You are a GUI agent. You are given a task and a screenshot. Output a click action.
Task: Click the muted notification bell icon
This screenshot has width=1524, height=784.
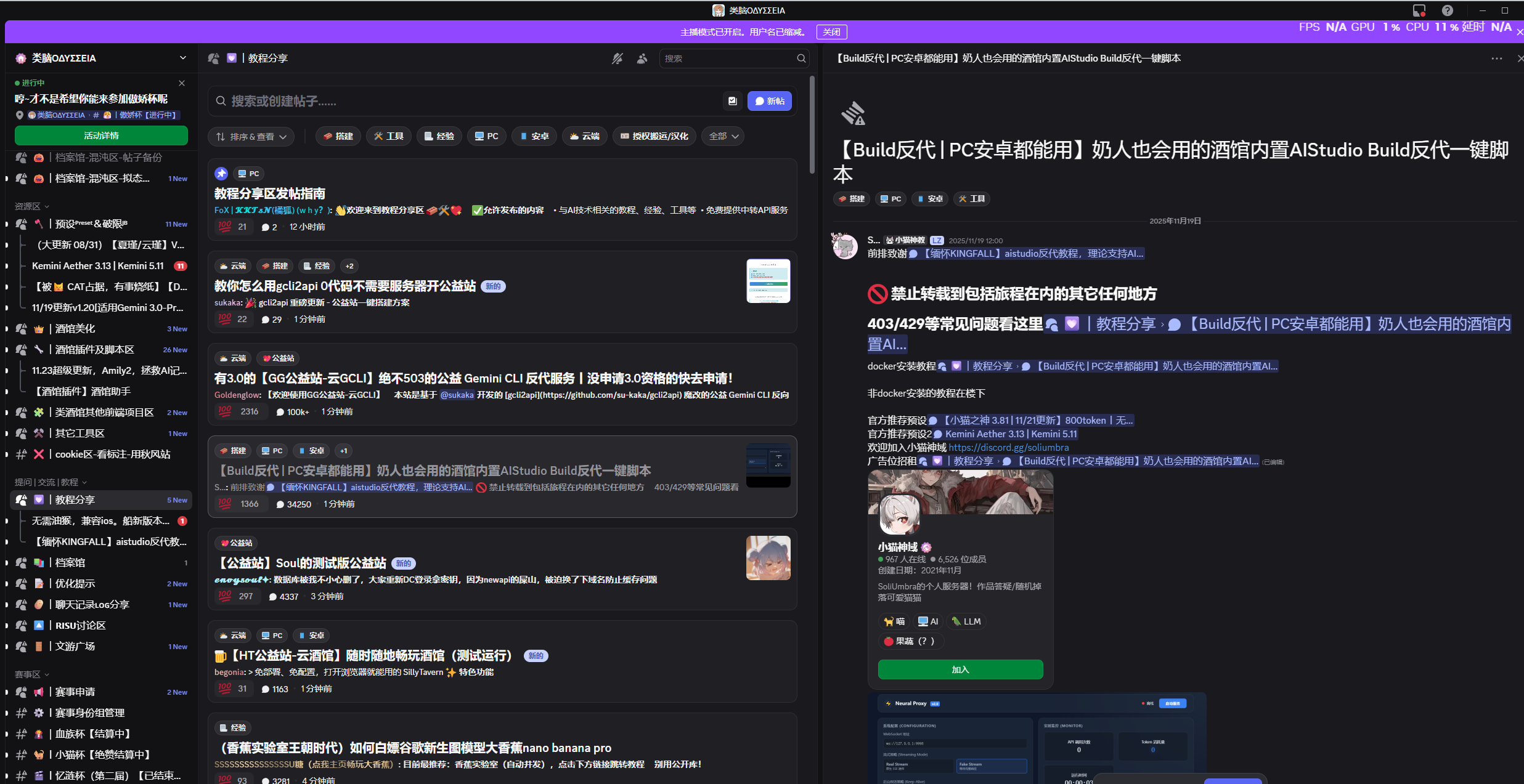click(617, 59)
